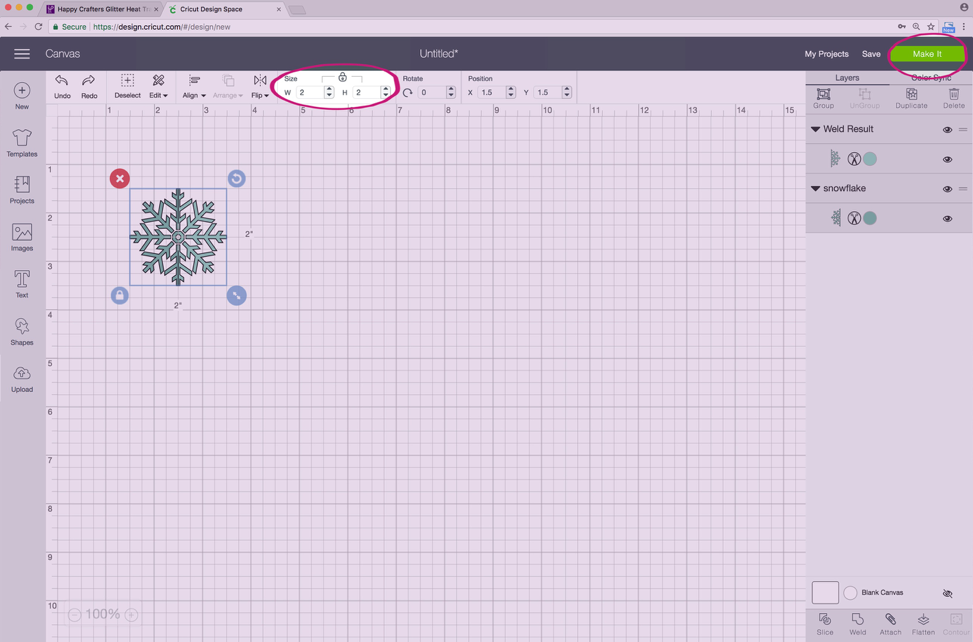Step the X position with arrows
Screen dimensions: 973x642
[x=511, y=92]
